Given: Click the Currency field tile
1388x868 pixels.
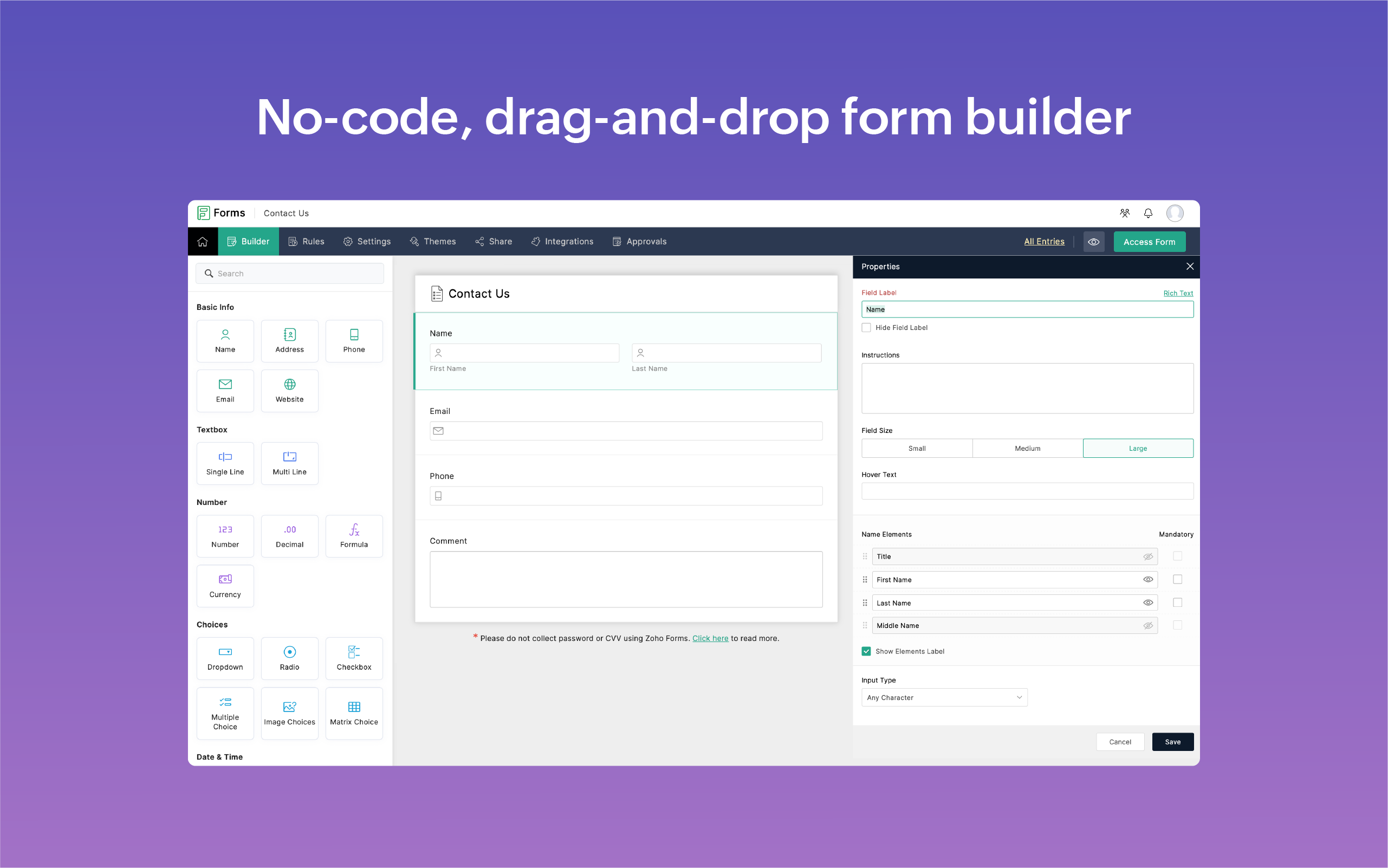Looking at the screenshot, I should click(x=225, y=586).
